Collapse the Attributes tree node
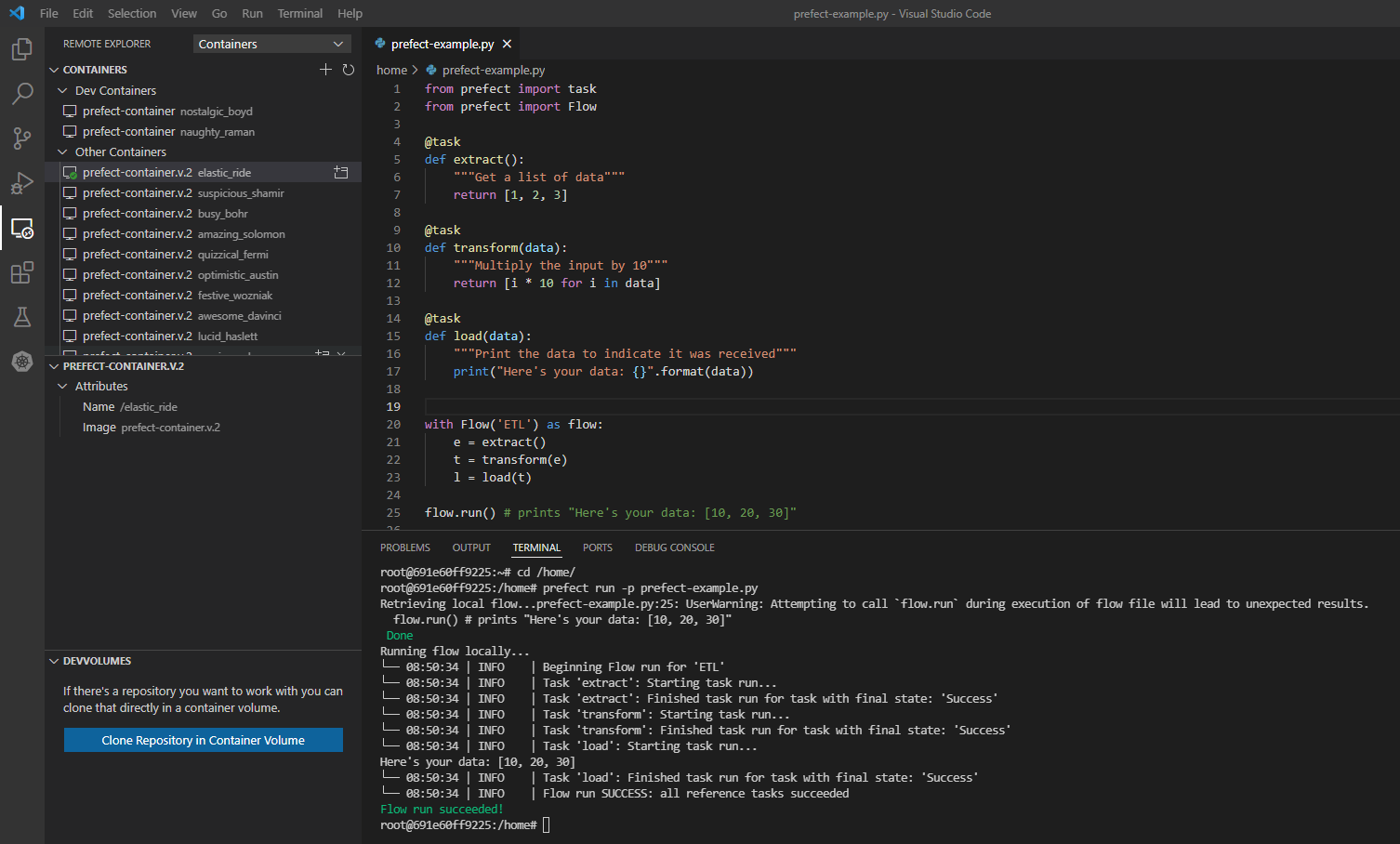 pyautogui.click(x=63, y=386)
